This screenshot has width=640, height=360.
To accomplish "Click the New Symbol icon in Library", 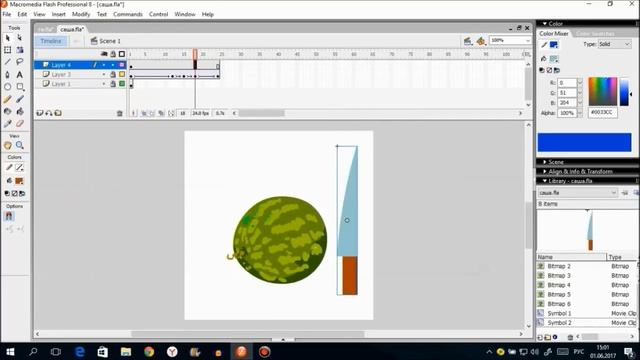I will point(540,337).
